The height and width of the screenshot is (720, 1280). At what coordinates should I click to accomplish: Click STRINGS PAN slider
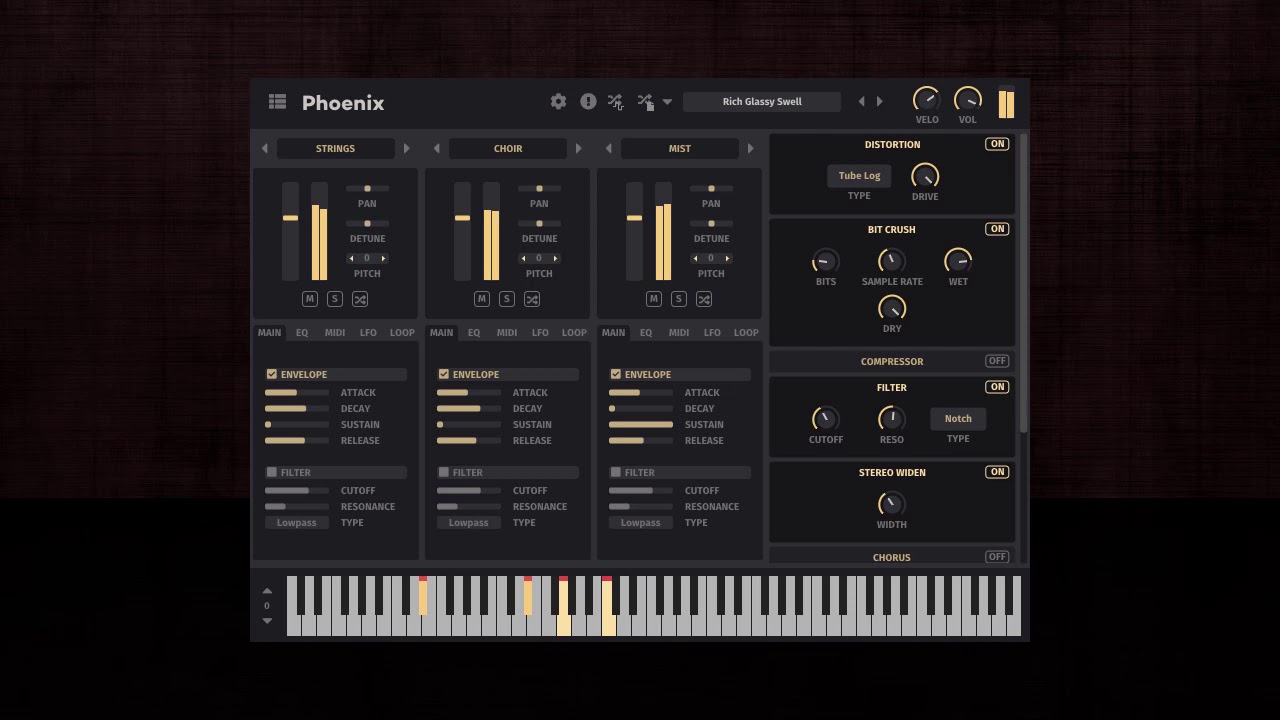coord(367,188)
